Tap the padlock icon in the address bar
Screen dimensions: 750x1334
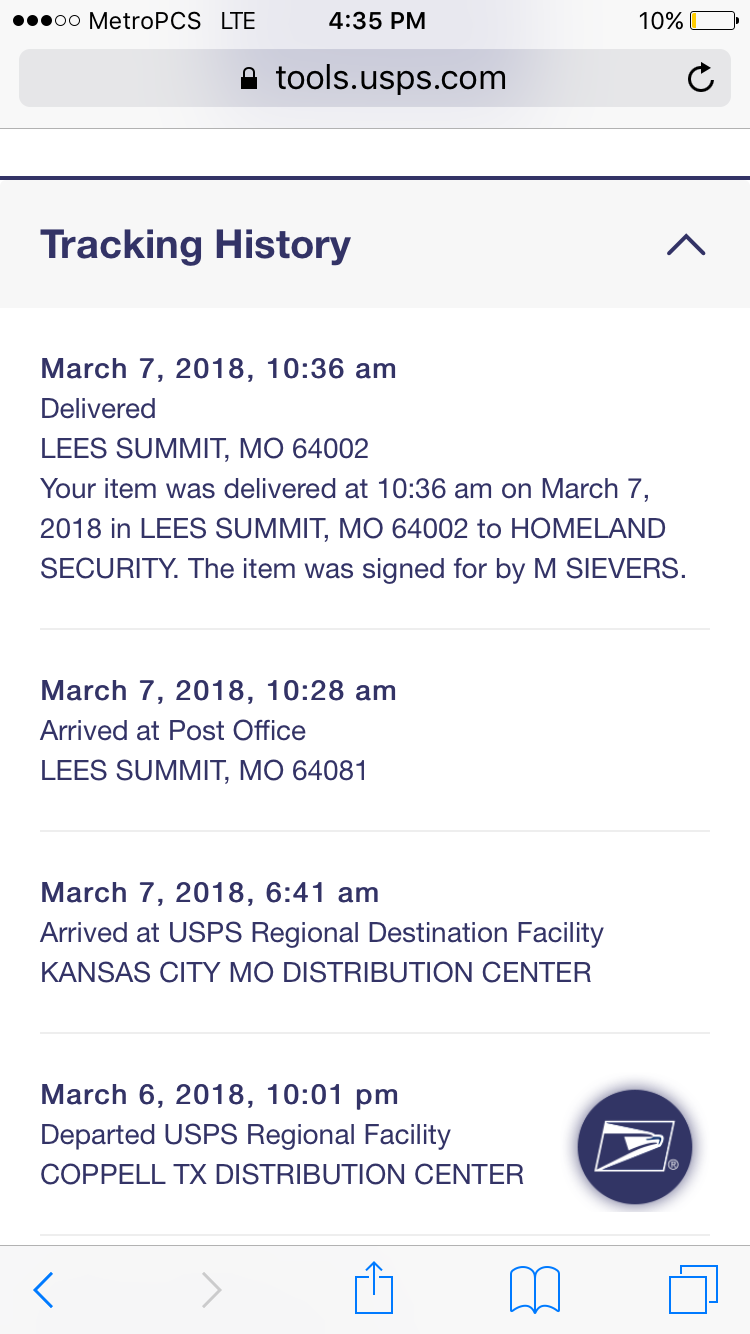pos(250,79)
